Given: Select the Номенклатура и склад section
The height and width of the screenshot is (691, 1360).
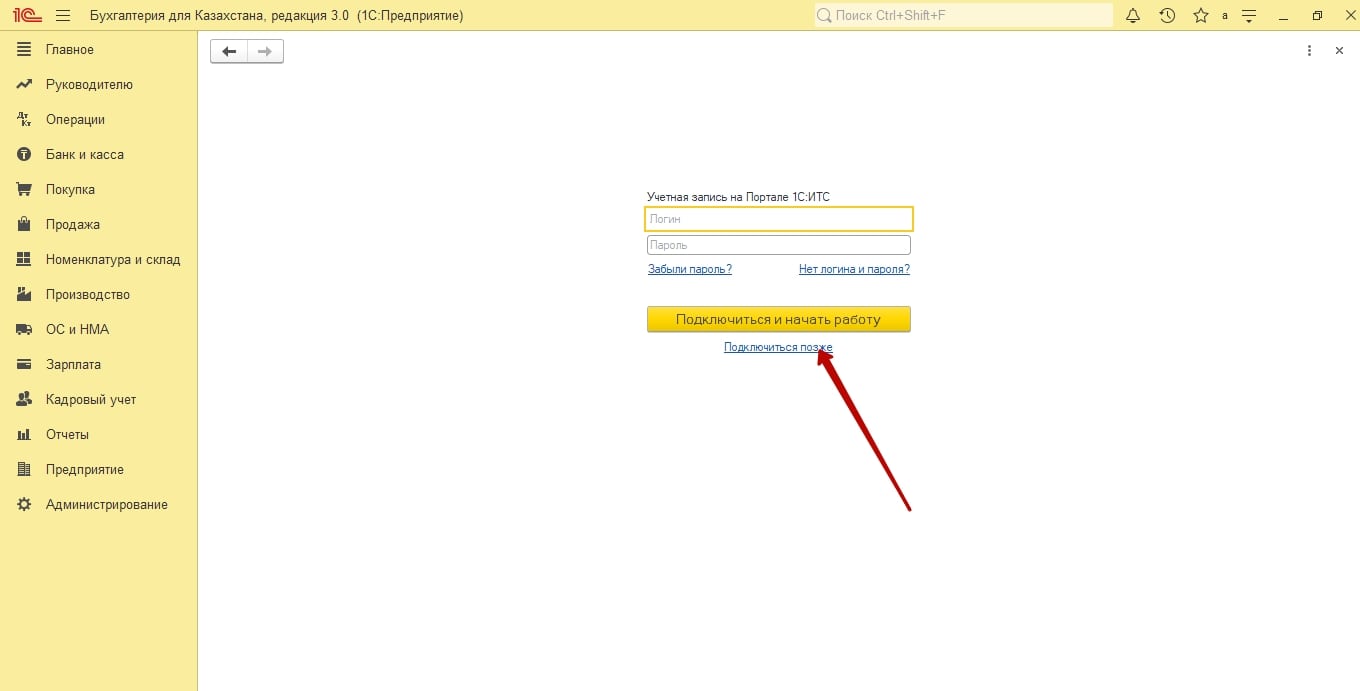Looking at the screenshot, I should tap(113, 260).
